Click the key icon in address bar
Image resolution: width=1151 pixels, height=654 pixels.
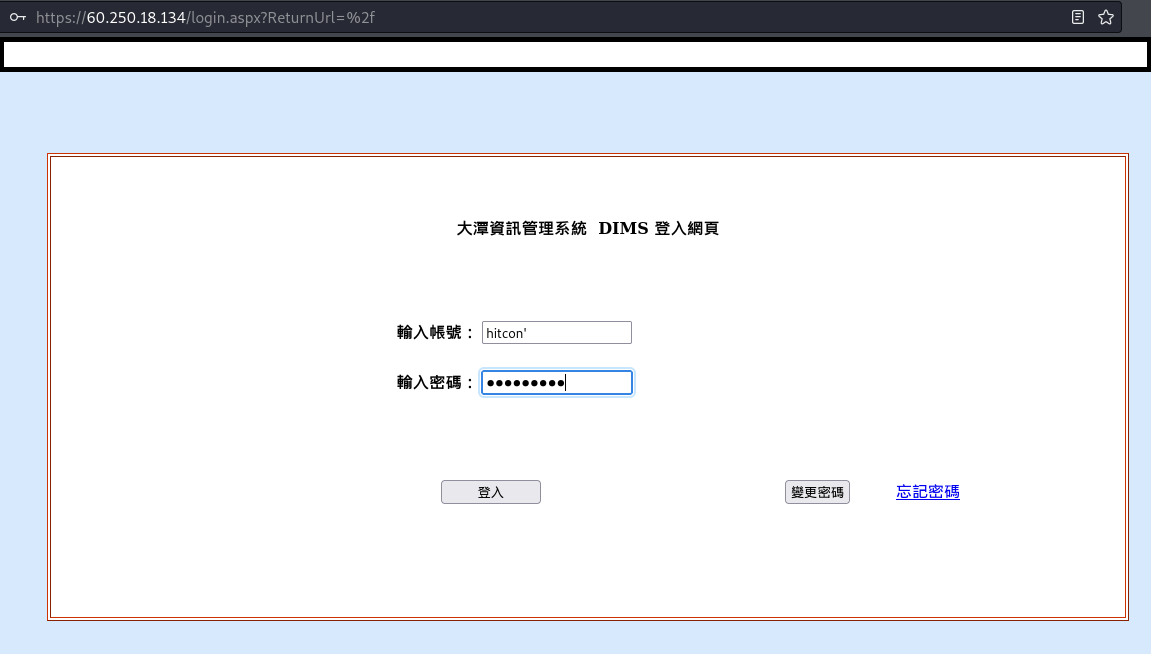(18, 17)
